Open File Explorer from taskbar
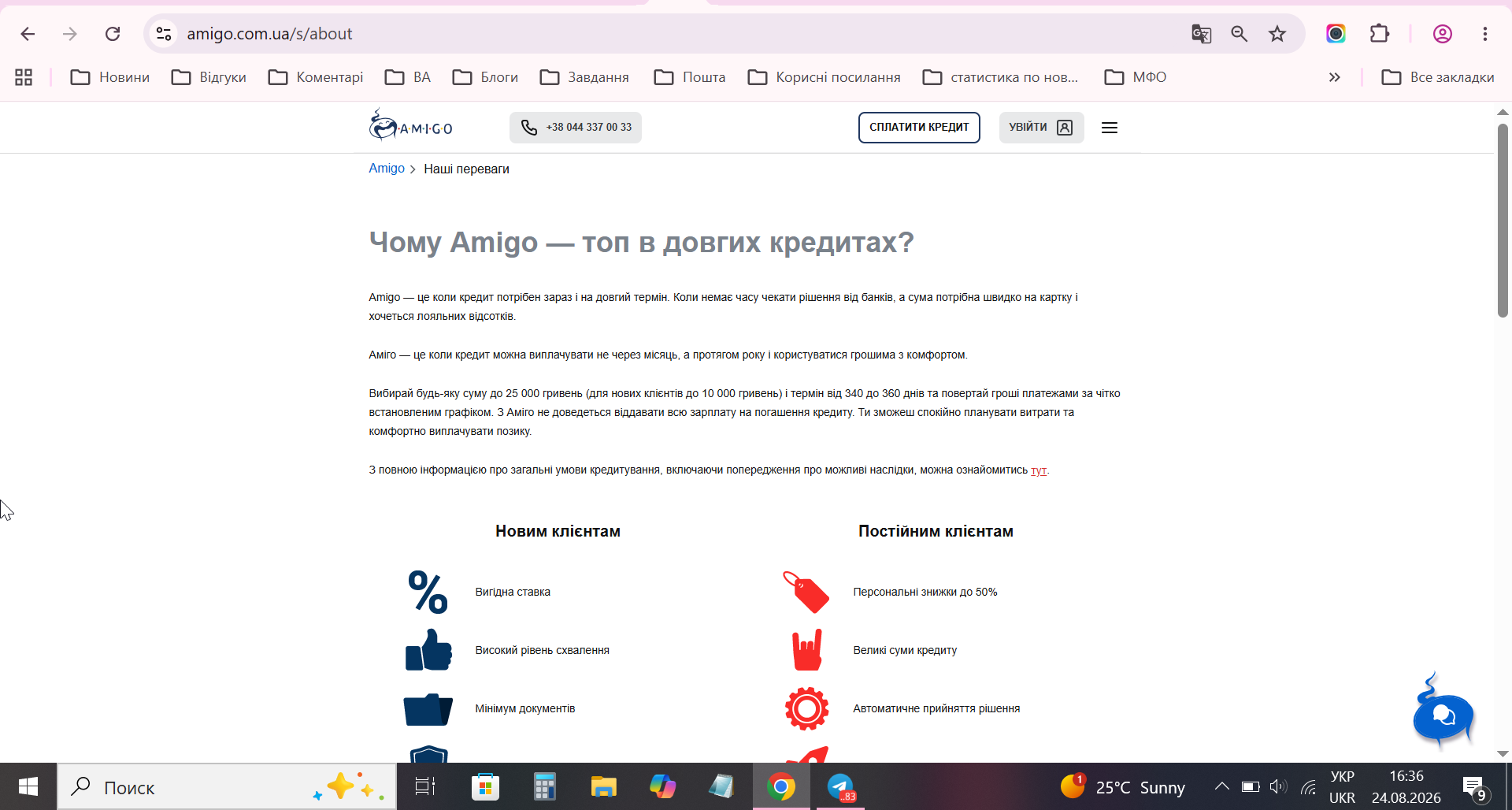This screenshot has height=810, width=1512. pyautogui.click(x=603, y=786)
